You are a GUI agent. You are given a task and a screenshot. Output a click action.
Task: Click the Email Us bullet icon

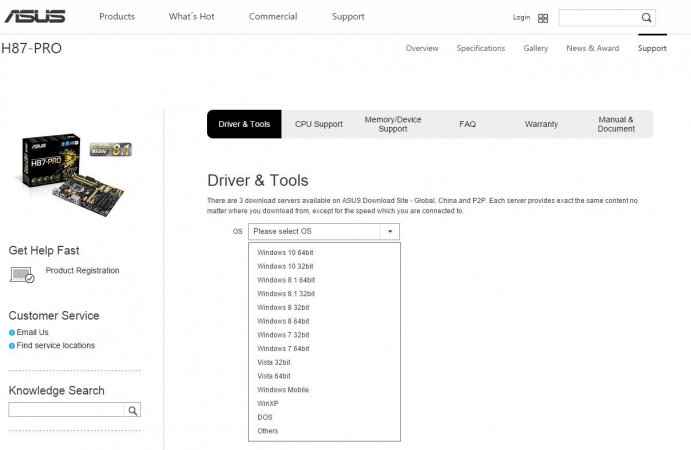pyautogui.click(x=12, y=333)
